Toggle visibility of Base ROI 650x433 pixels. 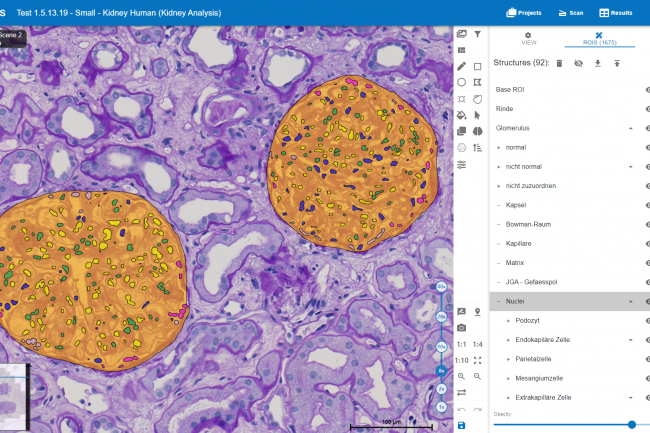pyautogui.click(x=646, y=90)
